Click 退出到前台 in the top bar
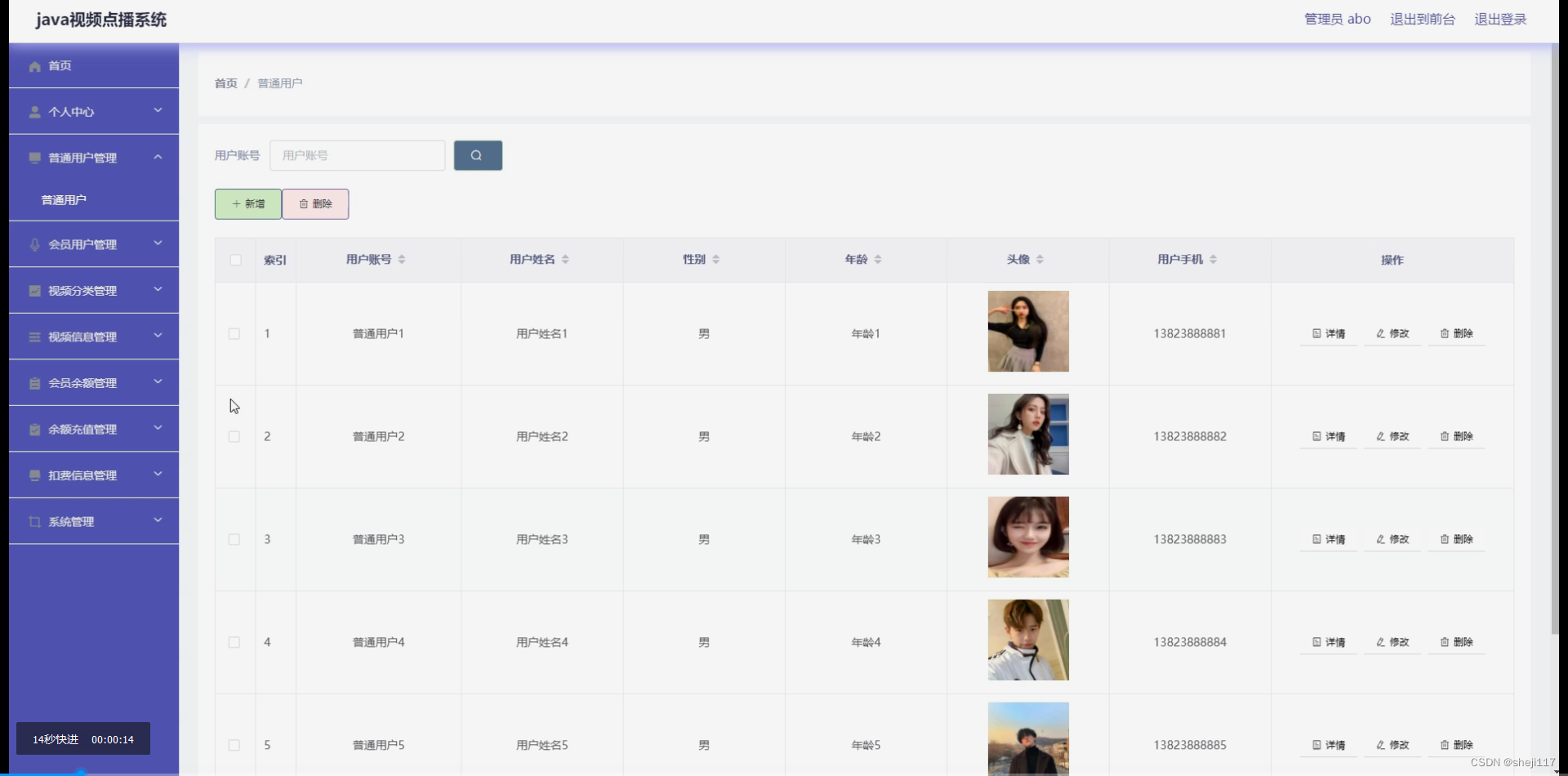The image size is (1568, 776). 1422,19
